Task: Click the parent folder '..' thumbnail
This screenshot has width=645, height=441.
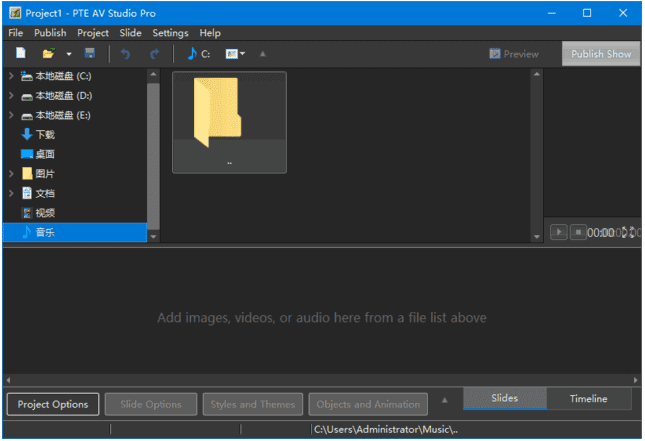Action: pos(229,122)
